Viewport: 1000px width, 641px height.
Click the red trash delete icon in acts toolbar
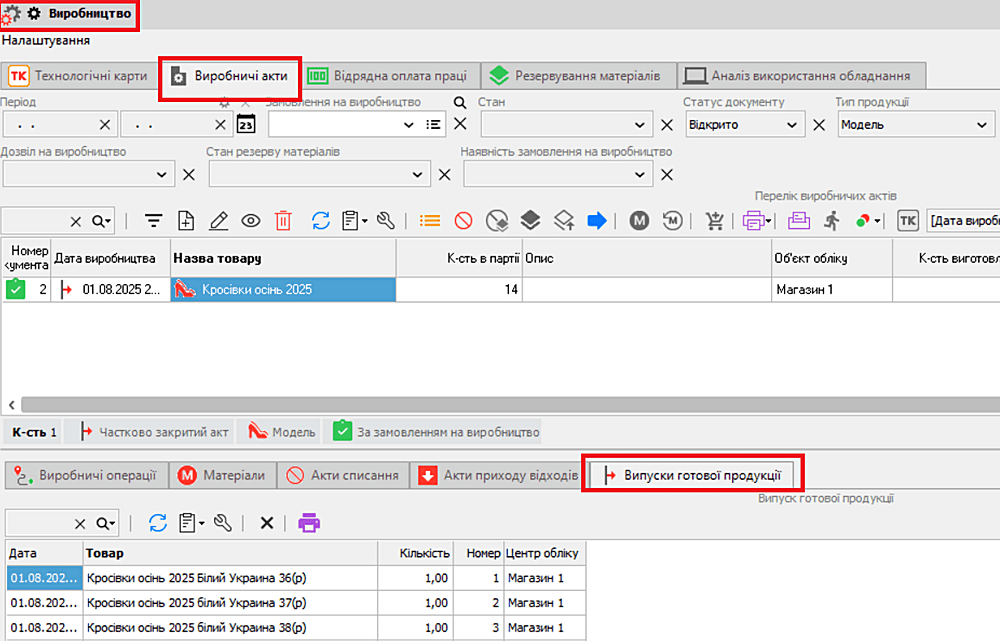pyautogui.click(x=283, y=221)
